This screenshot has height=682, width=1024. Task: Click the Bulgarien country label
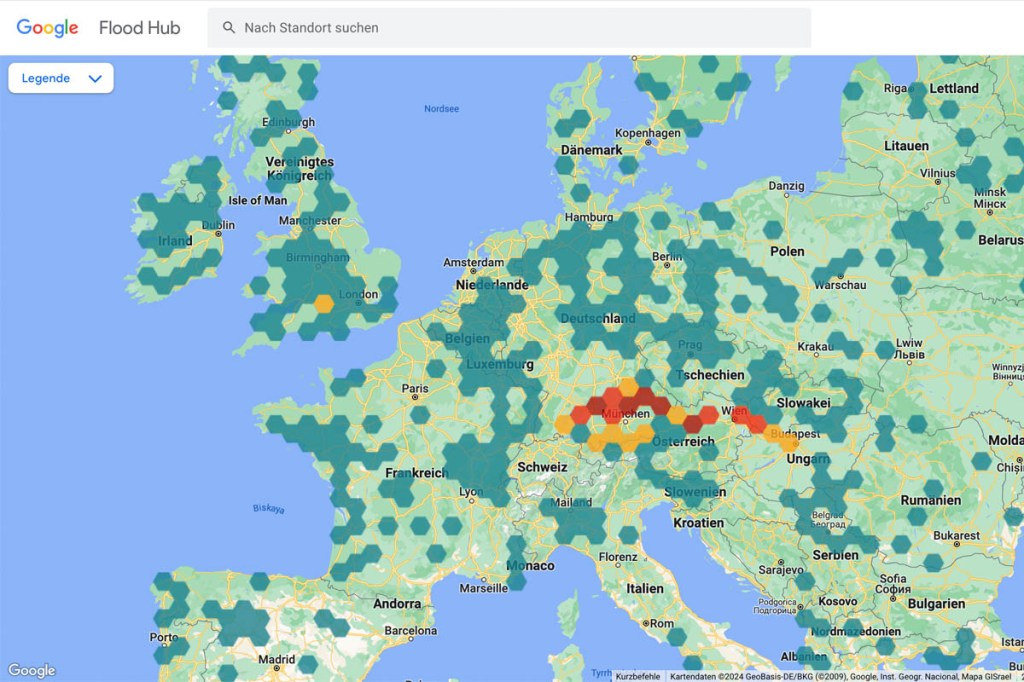(x=936, y=604)
